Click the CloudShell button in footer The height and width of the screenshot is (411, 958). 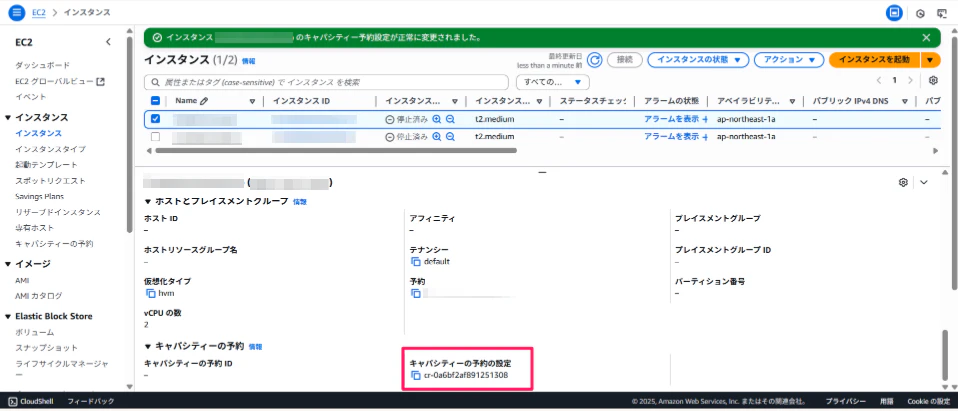pos(32,401)
